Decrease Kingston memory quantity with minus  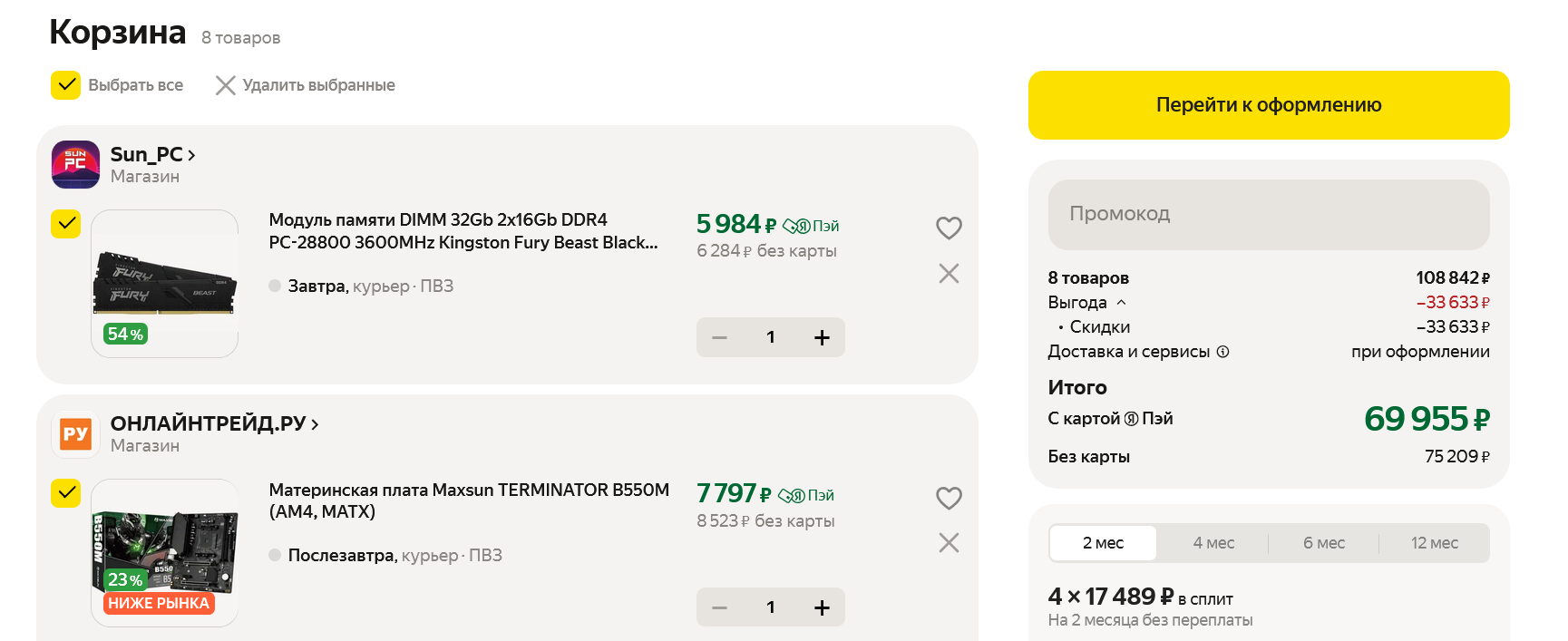click(x=720, y=337)
